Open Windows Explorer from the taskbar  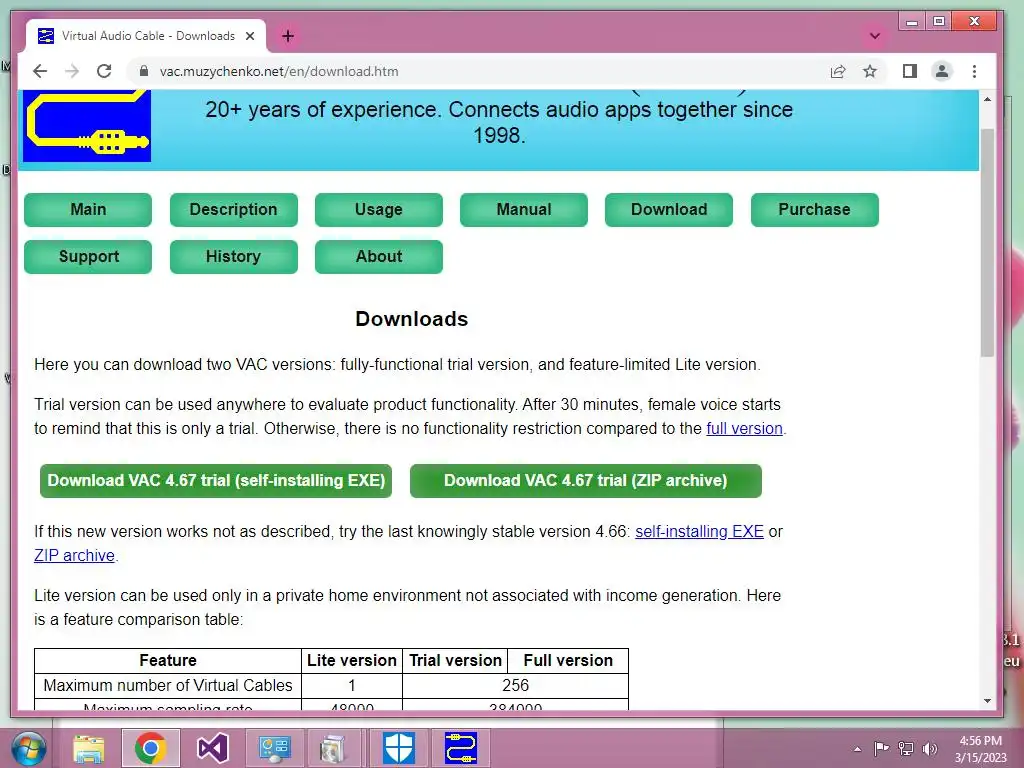point(89,748)
